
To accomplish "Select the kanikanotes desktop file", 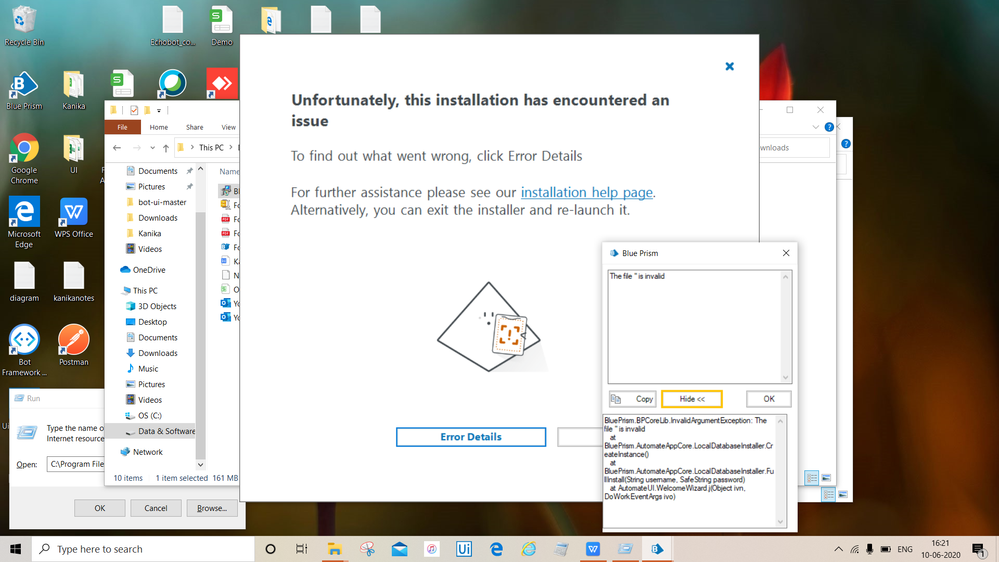I will pyautogui.click(x=73, y=282).
